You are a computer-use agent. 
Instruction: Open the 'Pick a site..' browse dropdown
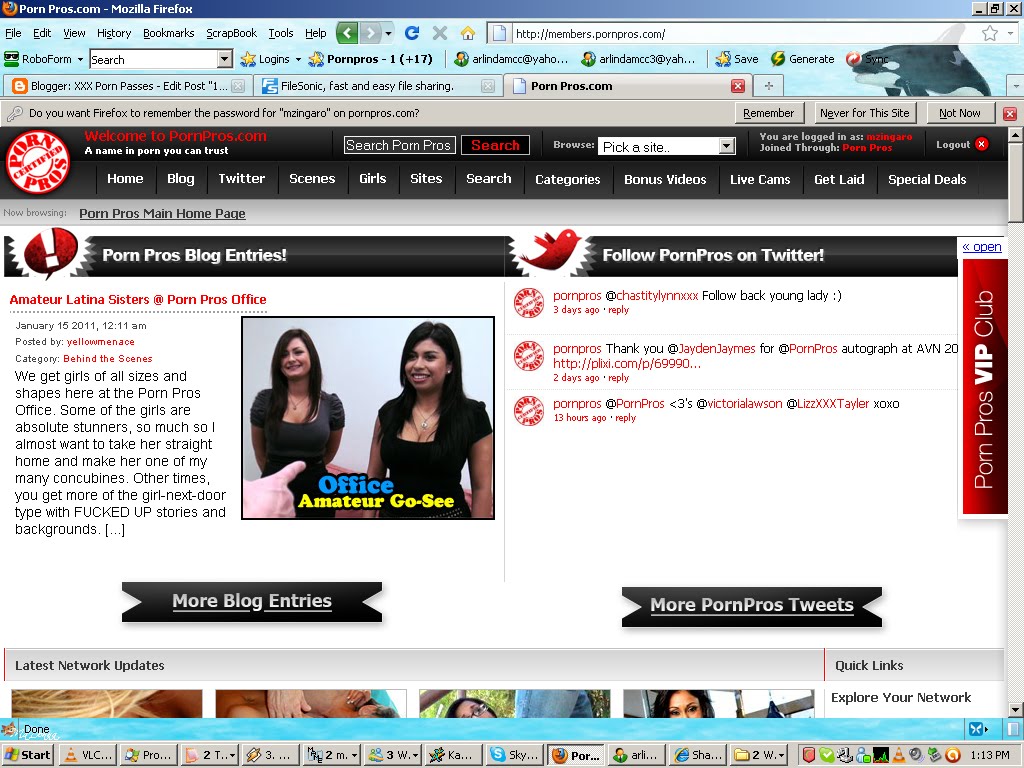pyautogui.click(x=727, y=146)
